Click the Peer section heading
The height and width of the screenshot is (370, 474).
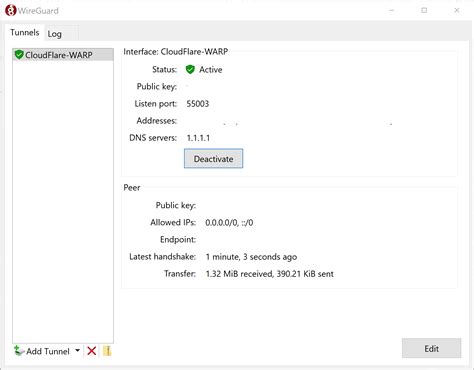tap(132, 188)
